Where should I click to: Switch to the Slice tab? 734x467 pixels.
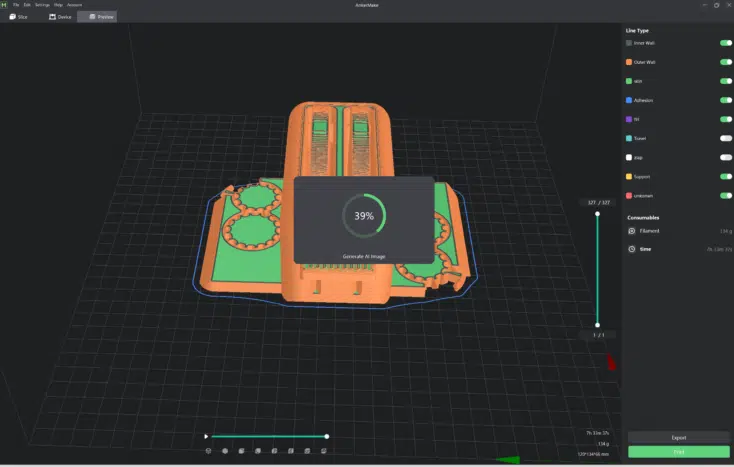[x=19, y=17]
